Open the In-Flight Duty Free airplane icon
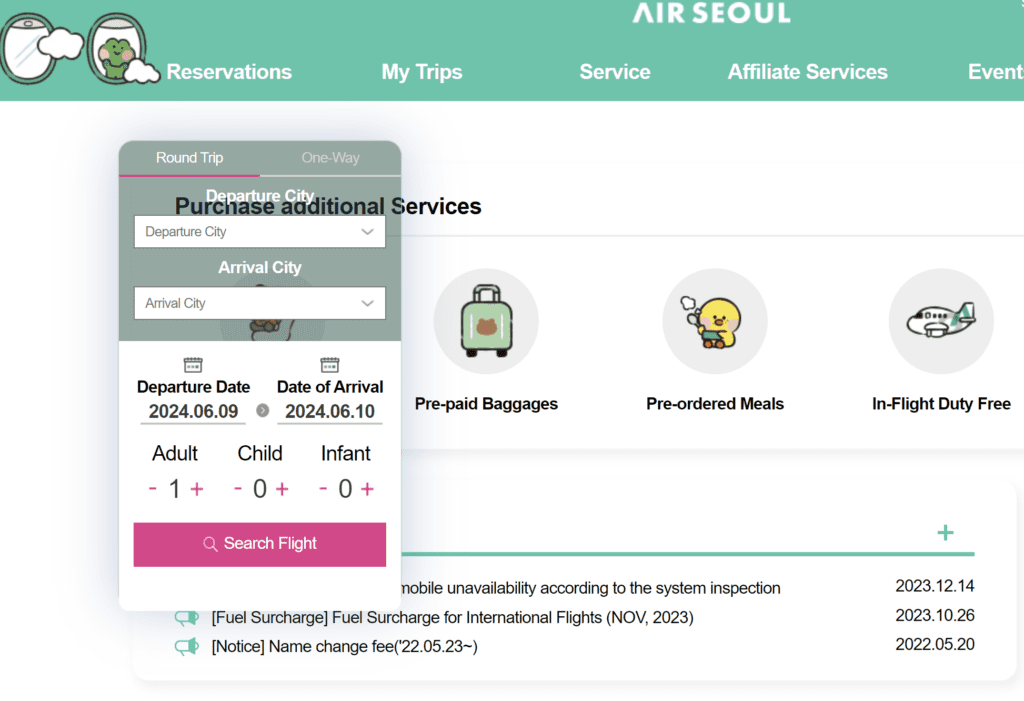The height and width of the screenshot is (701, 1024). point(940,321)
